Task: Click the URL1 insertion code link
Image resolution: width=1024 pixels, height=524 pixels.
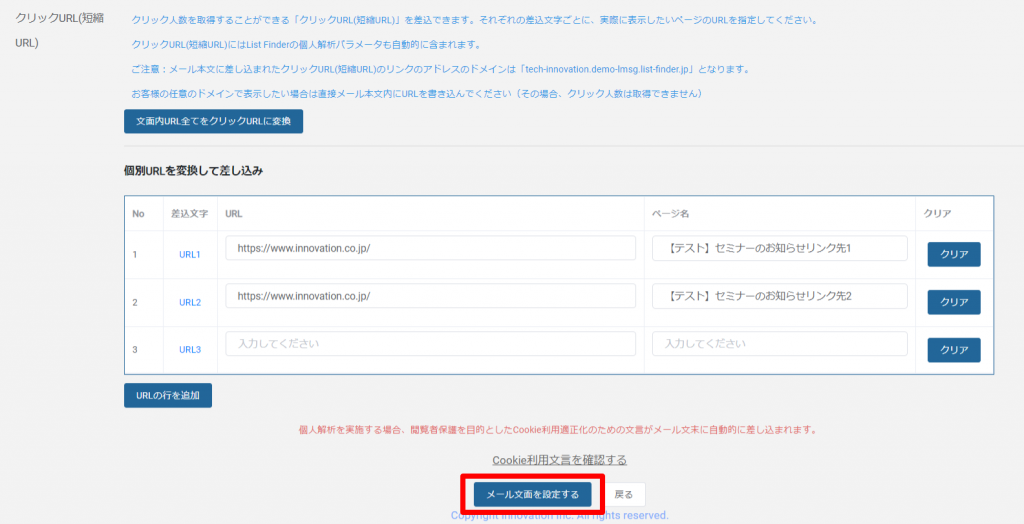Action: click(190, 254)
